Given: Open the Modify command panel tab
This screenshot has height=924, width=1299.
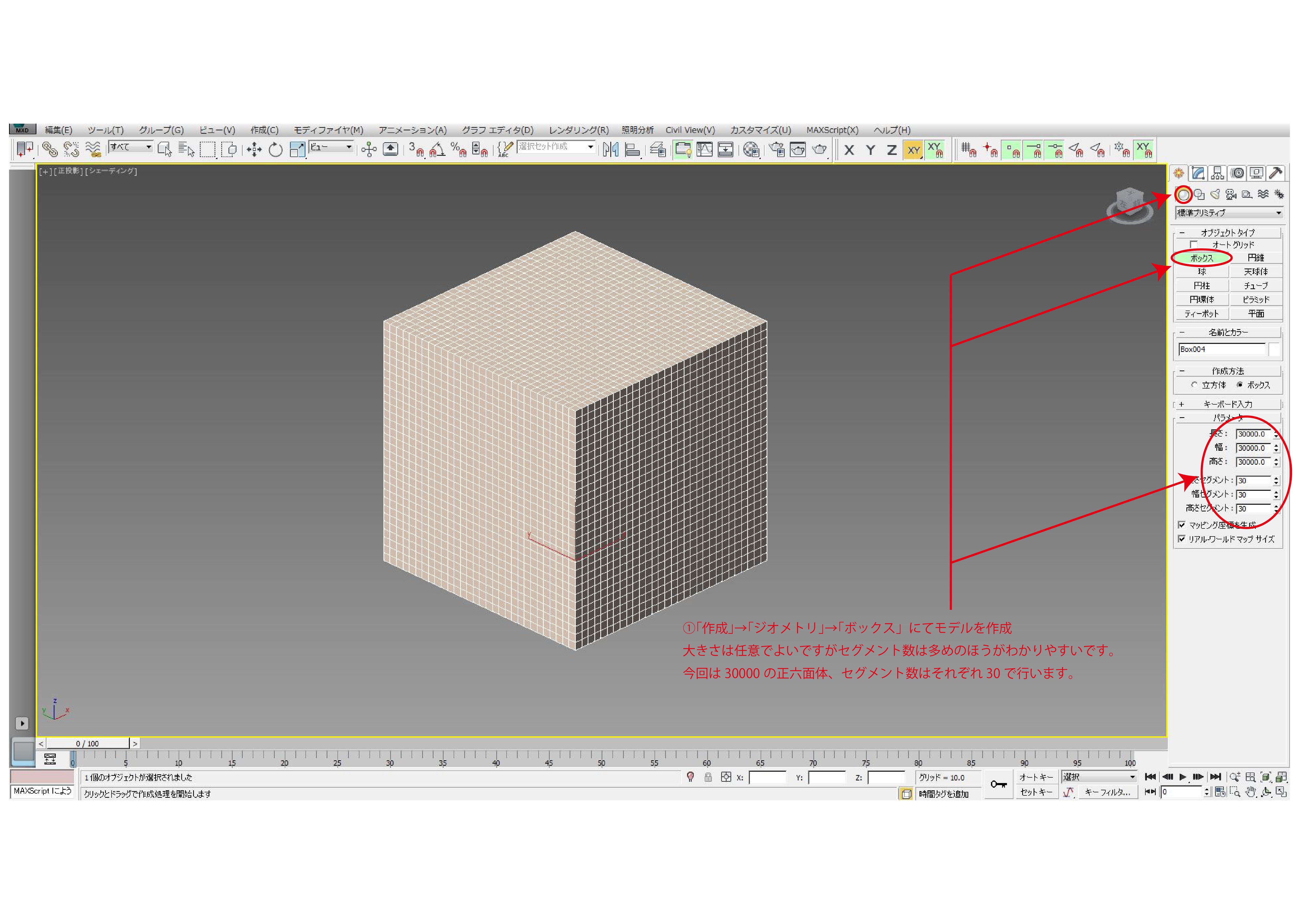Looking at the screenshot, I should (x=1198, y=173).
